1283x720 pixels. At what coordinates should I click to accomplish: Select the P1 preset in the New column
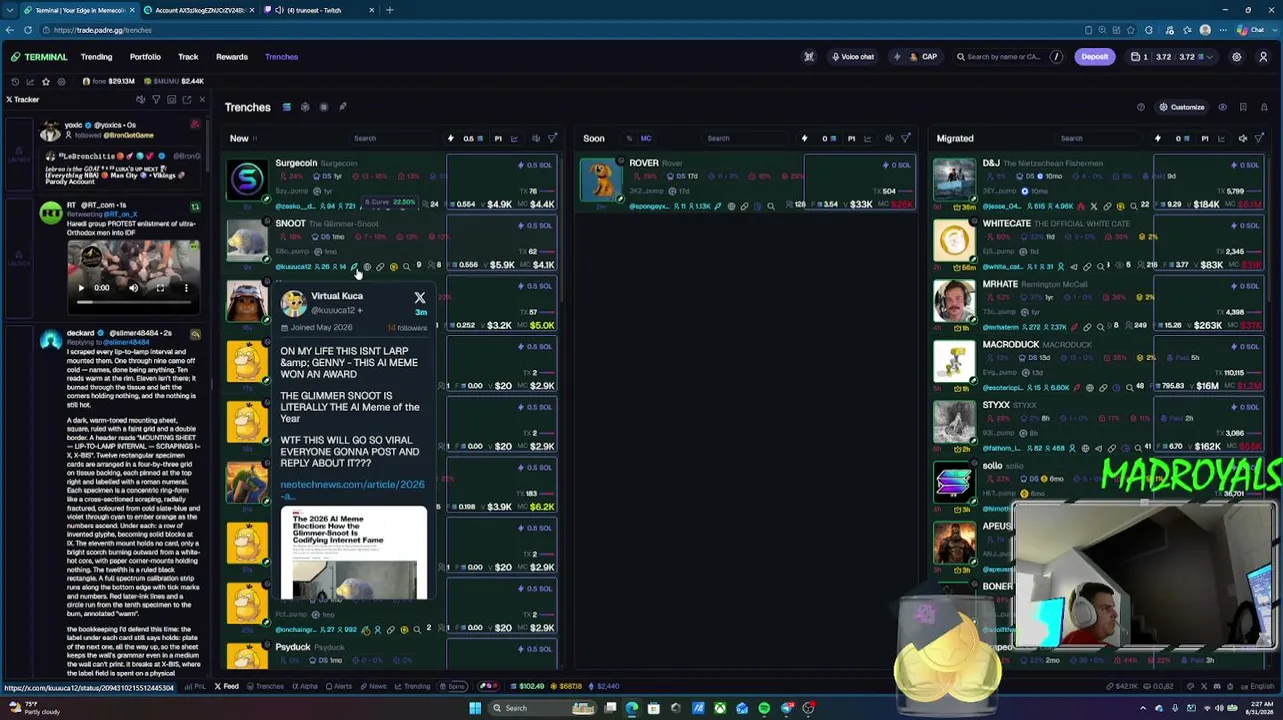coord(498,138)
